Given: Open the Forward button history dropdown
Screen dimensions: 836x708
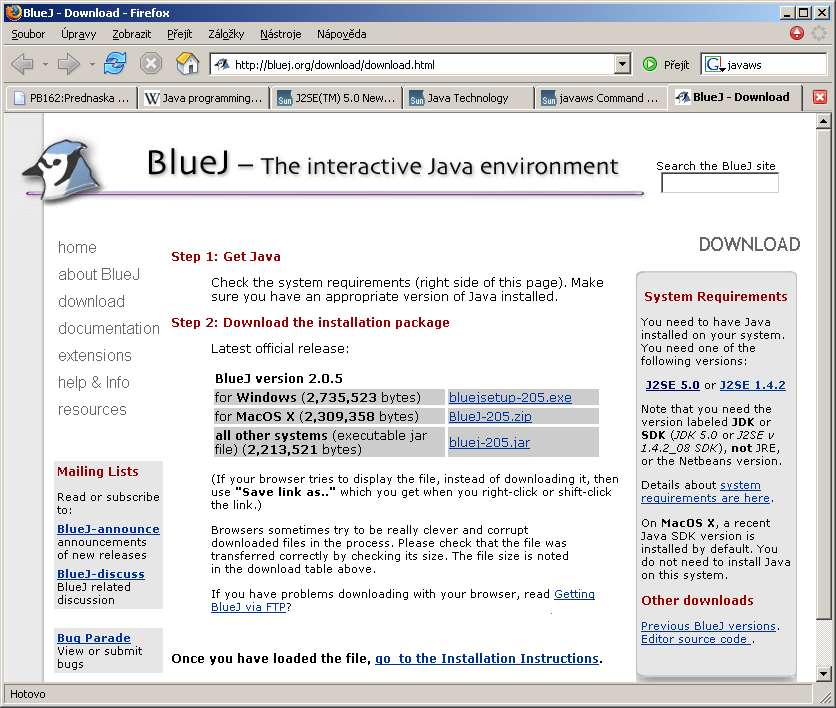Looking at the screenshot, I should [x=92, y=65].
